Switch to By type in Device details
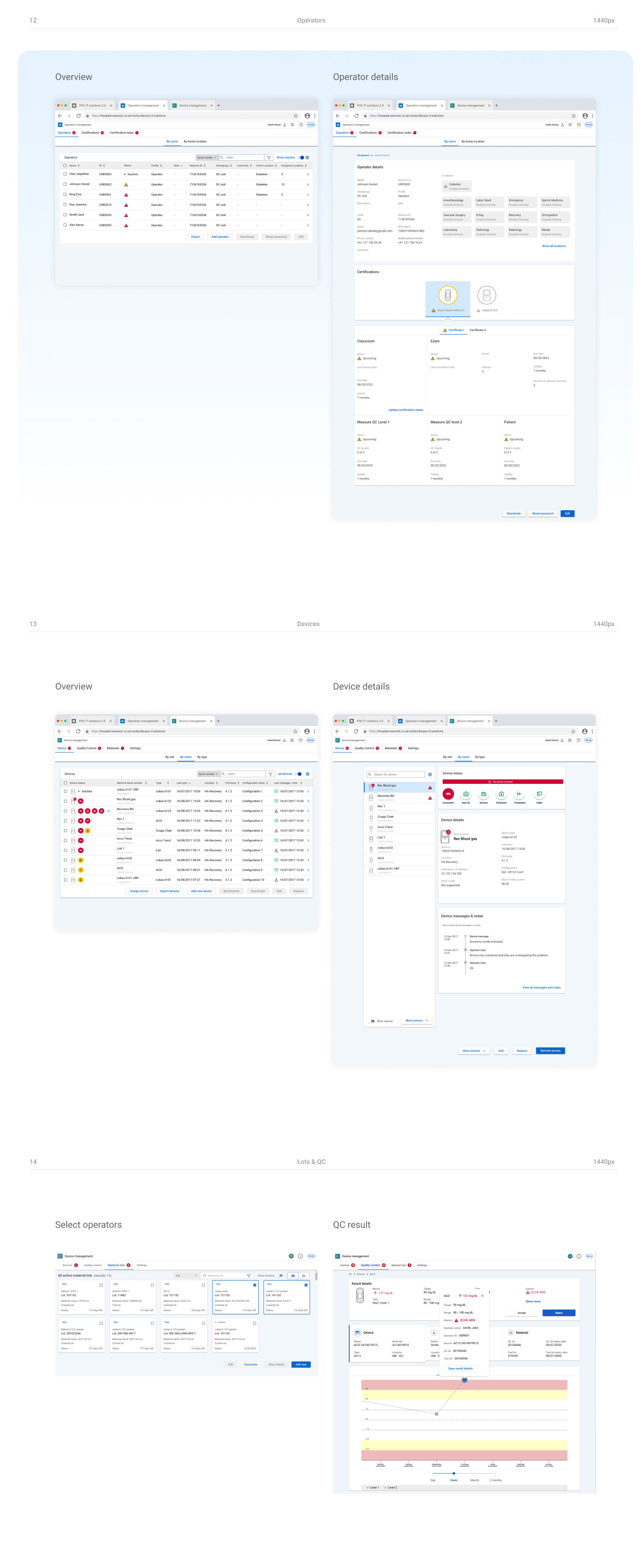The width and height of the screenshot is (644, 1568). click(480, 757)
